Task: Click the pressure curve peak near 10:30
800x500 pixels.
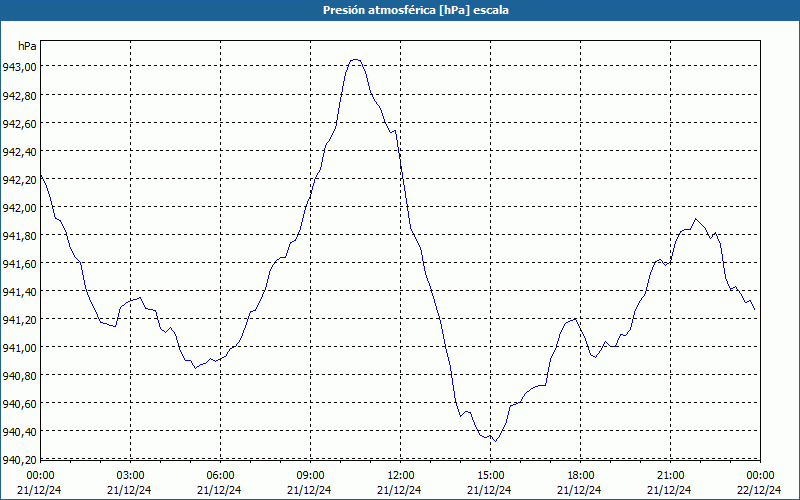Action: (356, 60)
